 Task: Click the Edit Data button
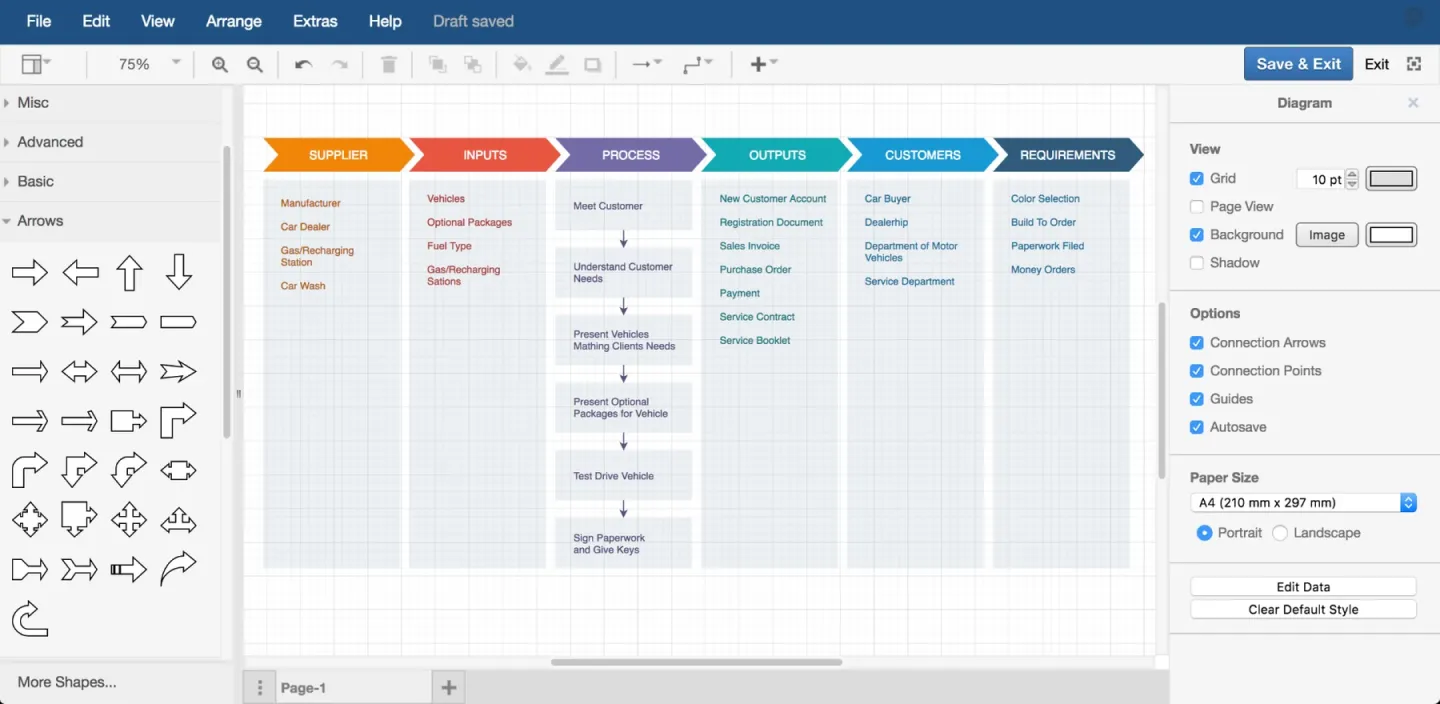pyautogui.click(x=1303, y=586)
